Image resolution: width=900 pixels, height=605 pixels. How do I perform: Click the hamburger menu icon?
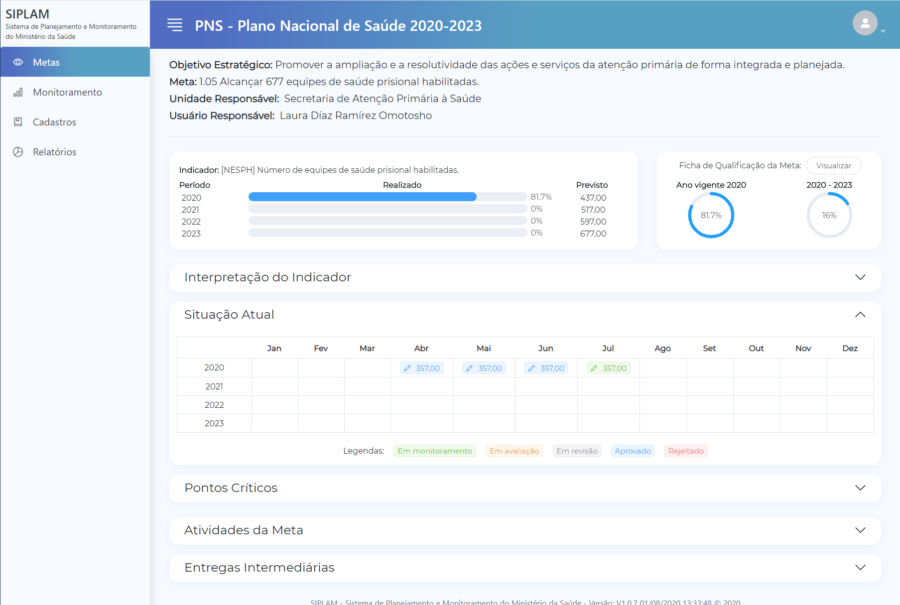click(x=175, y=24)
